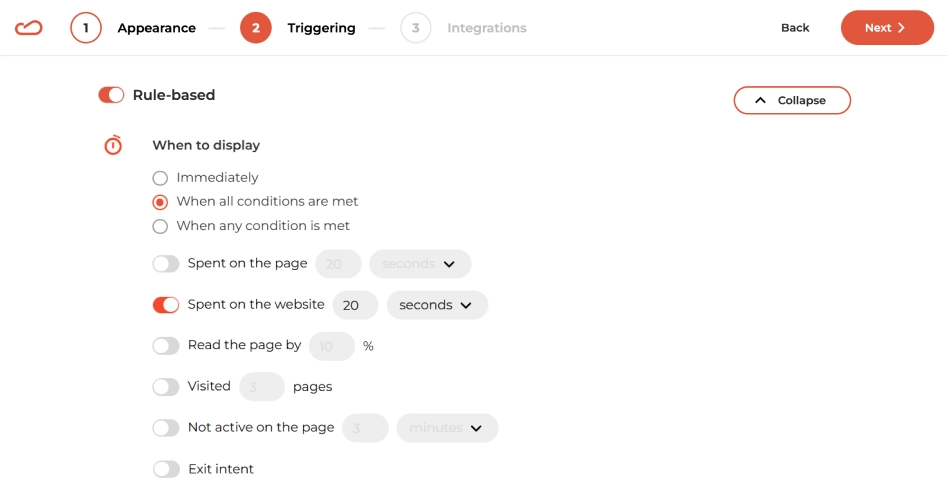Switch to the Appearance step tab
This screenshot has width=948, height=500.
point(157,28)
